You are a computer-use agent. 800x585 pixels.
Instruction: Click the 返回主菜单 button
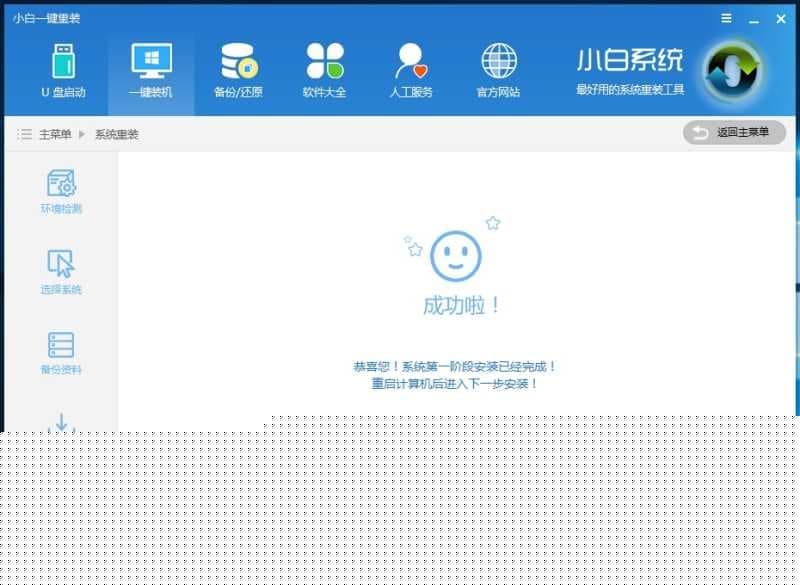tap(734, 133)
